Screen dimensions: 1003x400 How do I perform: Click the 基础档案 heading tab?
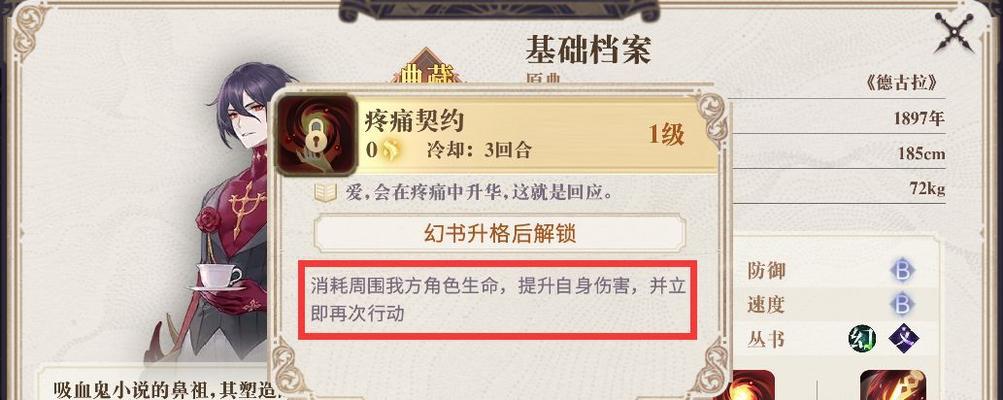pyautogui.click(x=588, y=50)
